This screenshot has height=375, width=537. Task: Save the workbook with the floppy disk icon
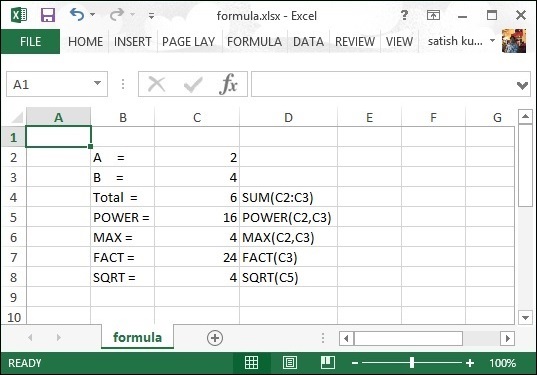click(48, 15)
